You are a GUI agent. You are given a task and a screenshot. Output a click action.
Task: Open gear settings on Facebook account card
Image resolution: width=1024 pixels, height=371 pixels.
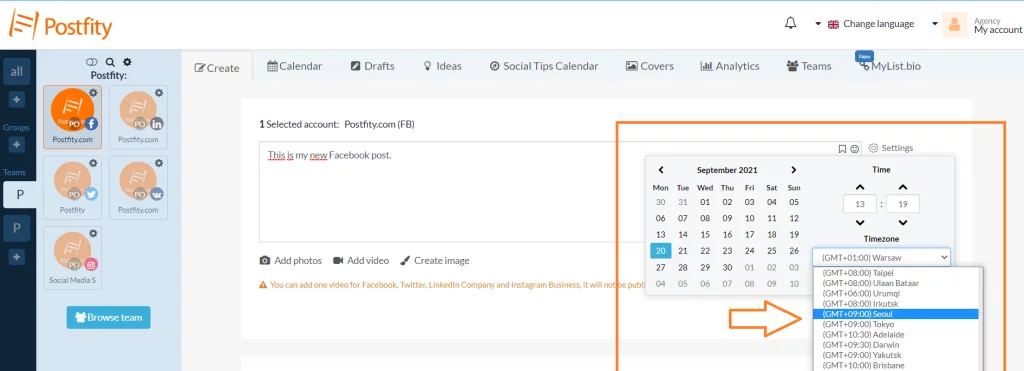pyautogui.click(x=93, y=93)
